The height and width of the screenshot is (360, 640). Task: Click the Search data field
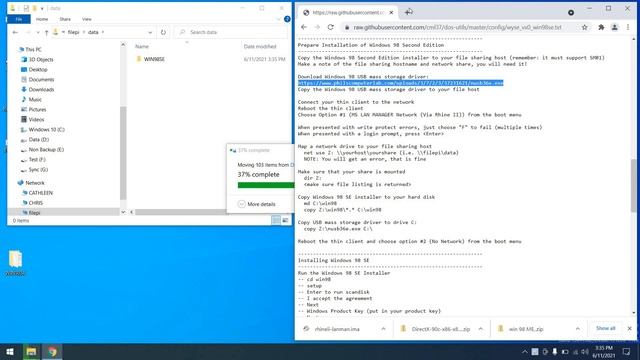pyautogui.click(x=232, y=32)
